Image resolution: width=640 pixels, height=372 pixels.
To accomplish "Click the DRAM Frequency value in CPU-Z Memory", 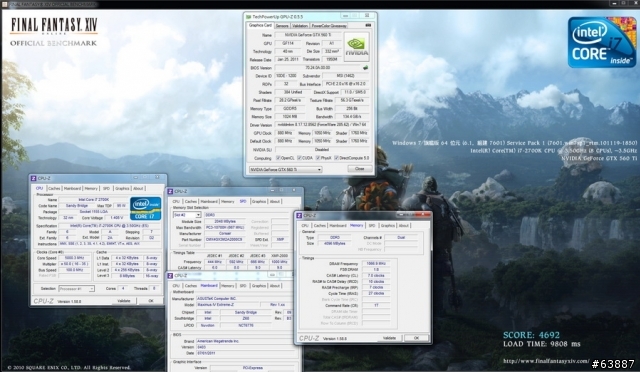I will point(376,264).
